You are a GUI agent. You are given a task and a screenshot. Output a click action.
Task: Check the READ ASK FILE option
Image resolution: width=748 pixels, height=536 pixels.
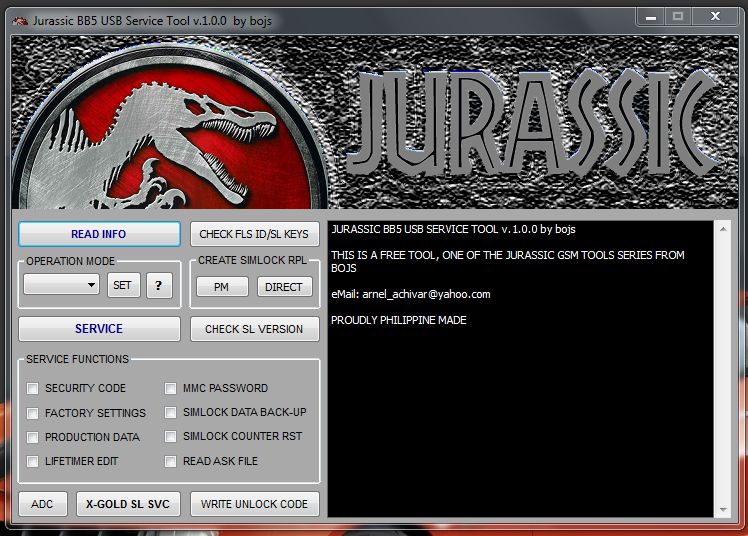coord(170,461)
